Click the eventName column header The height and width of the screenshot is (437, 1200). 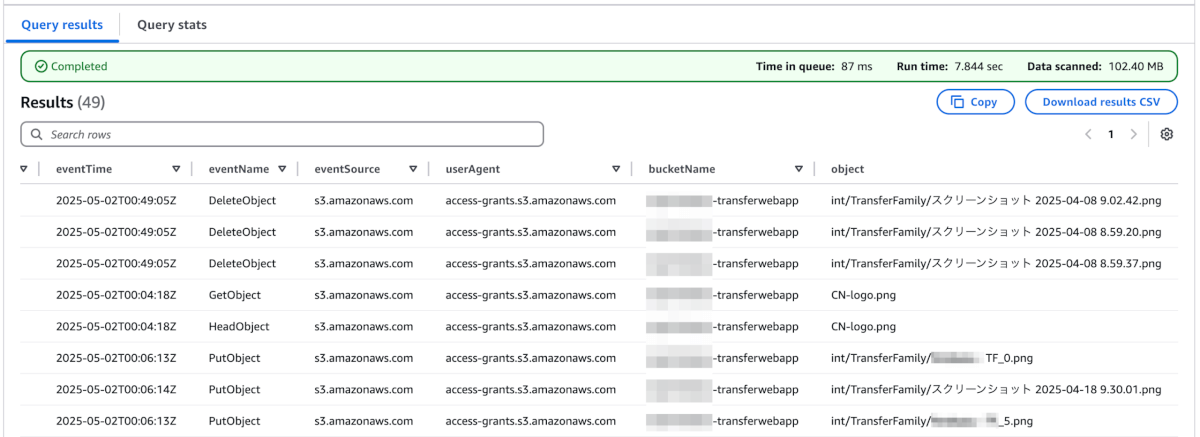[237, 169]
